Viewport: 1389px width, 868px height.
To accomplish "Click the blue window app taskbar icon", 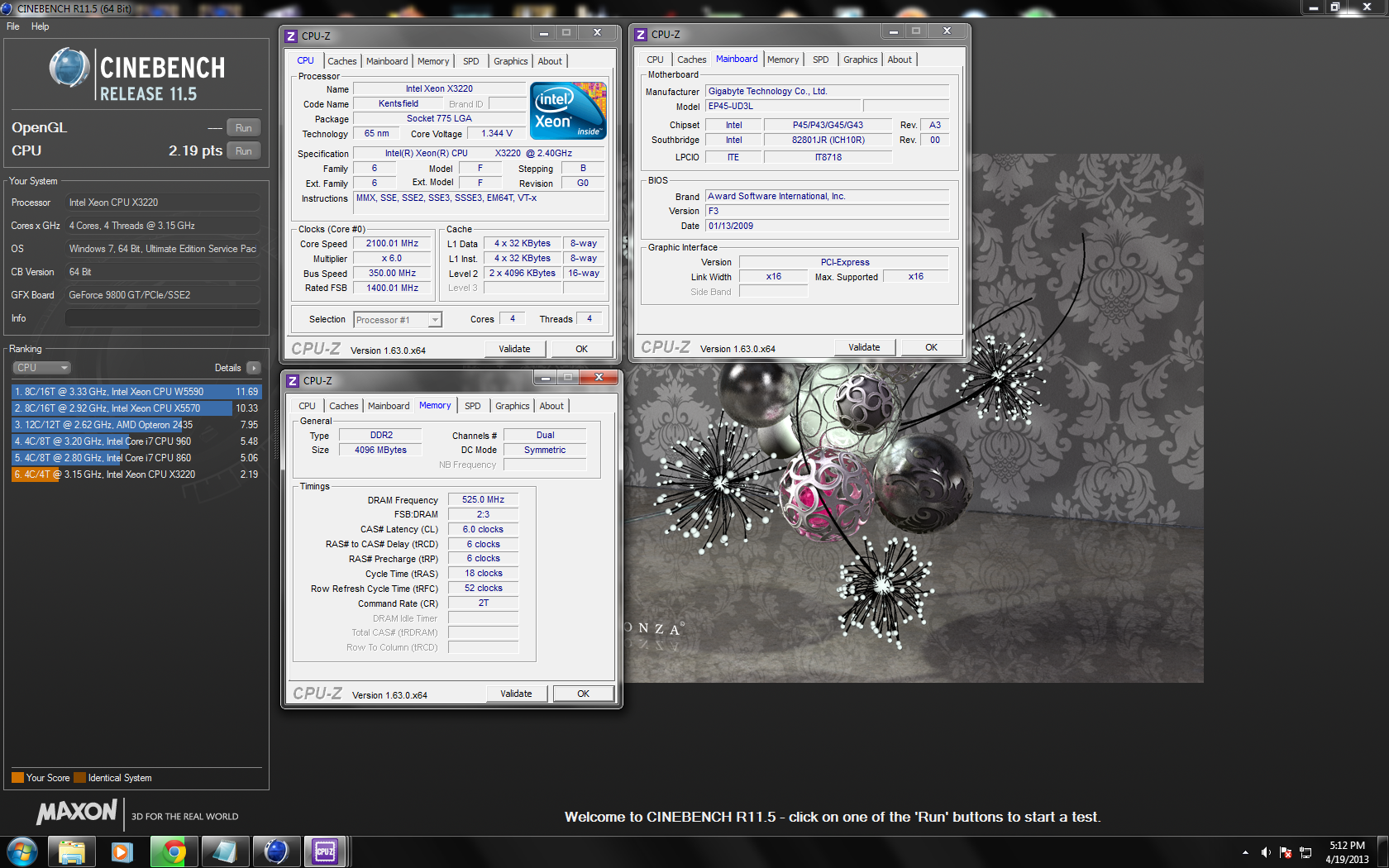I will coord(224,851).
